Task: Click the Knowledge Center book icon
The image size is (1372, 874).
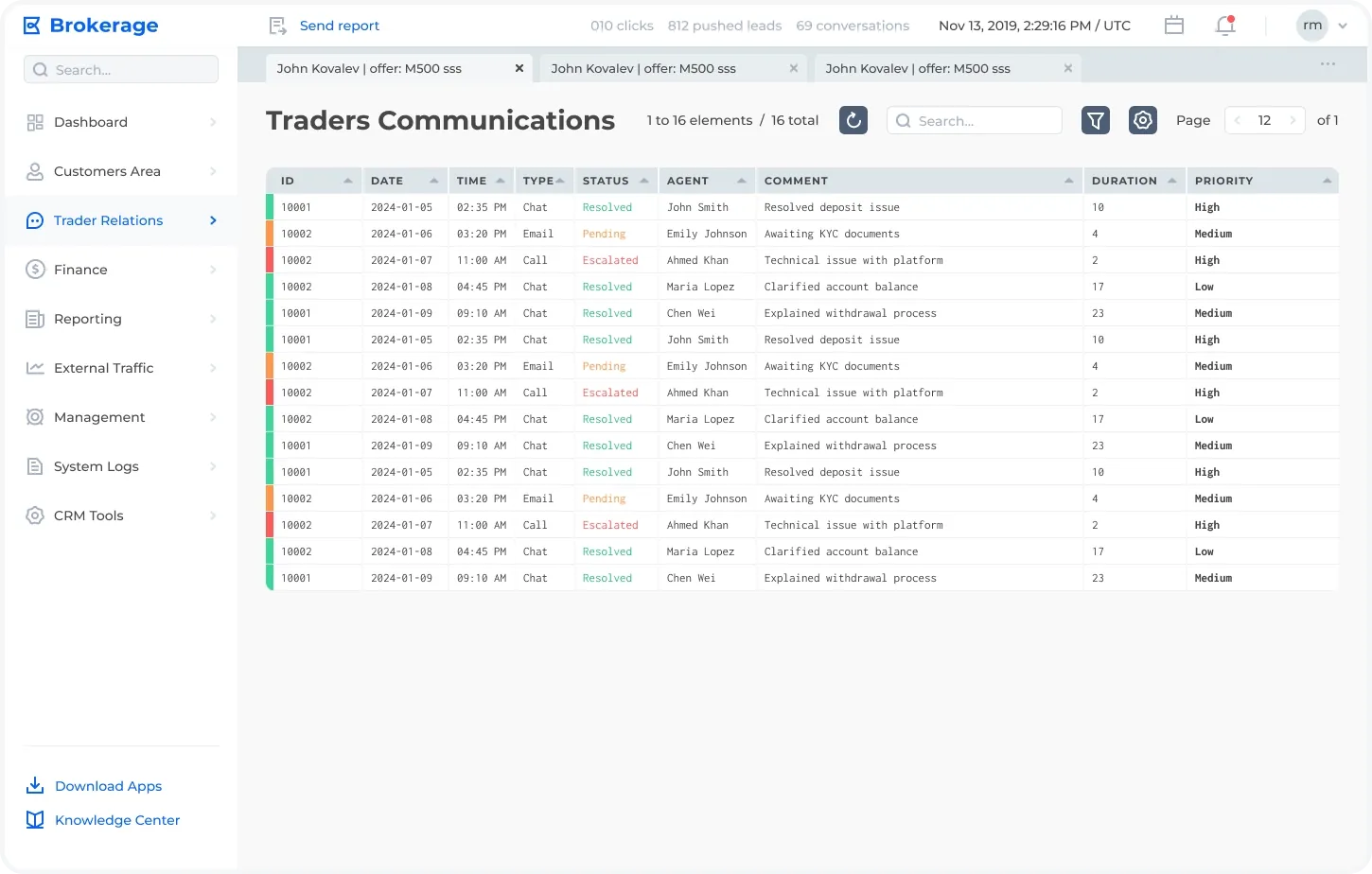Action: tap(35, 820)
